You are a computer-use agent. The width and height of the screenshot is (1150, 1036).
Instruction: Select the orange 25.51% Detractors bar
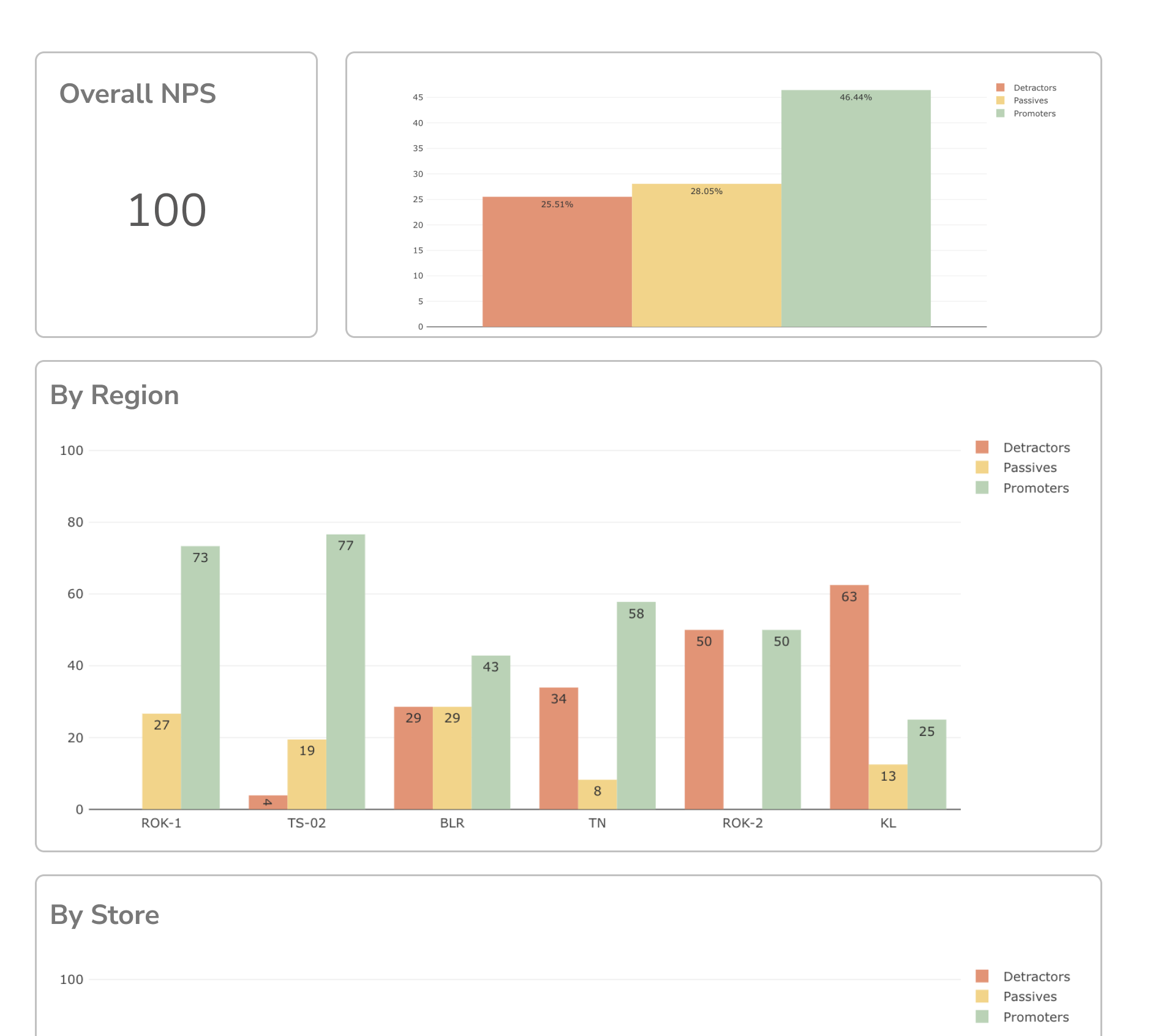(x=557, y=262)
